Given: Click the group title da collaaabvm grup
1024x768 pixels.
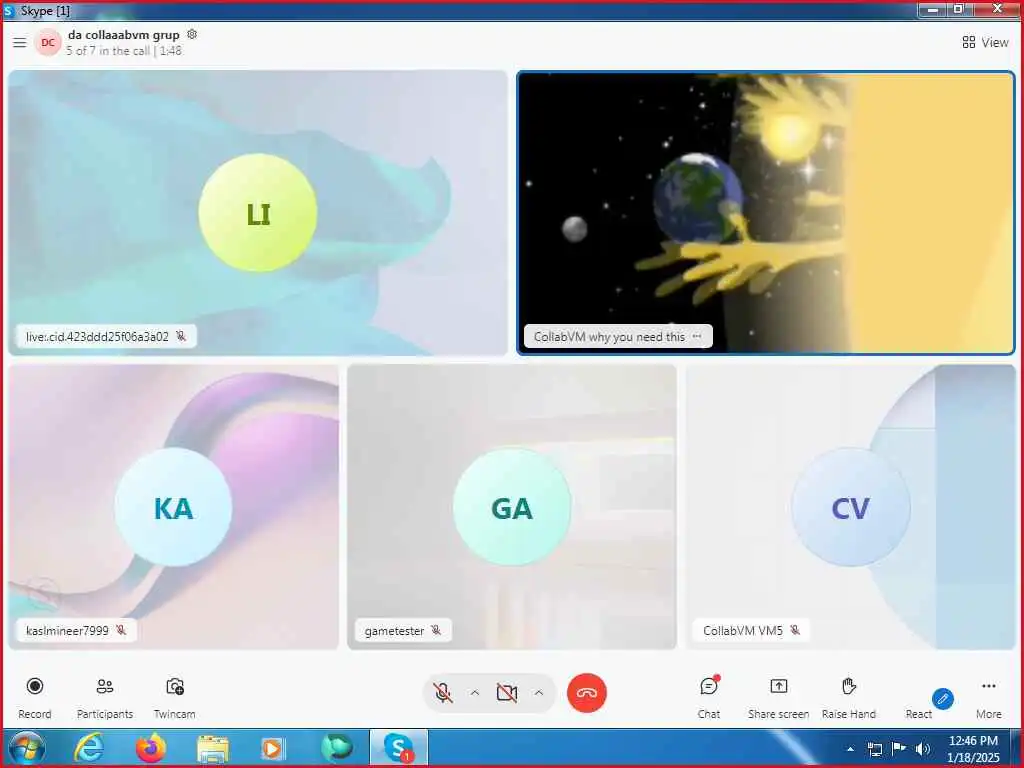Looking at the screenshot, I should pos(123,35).
